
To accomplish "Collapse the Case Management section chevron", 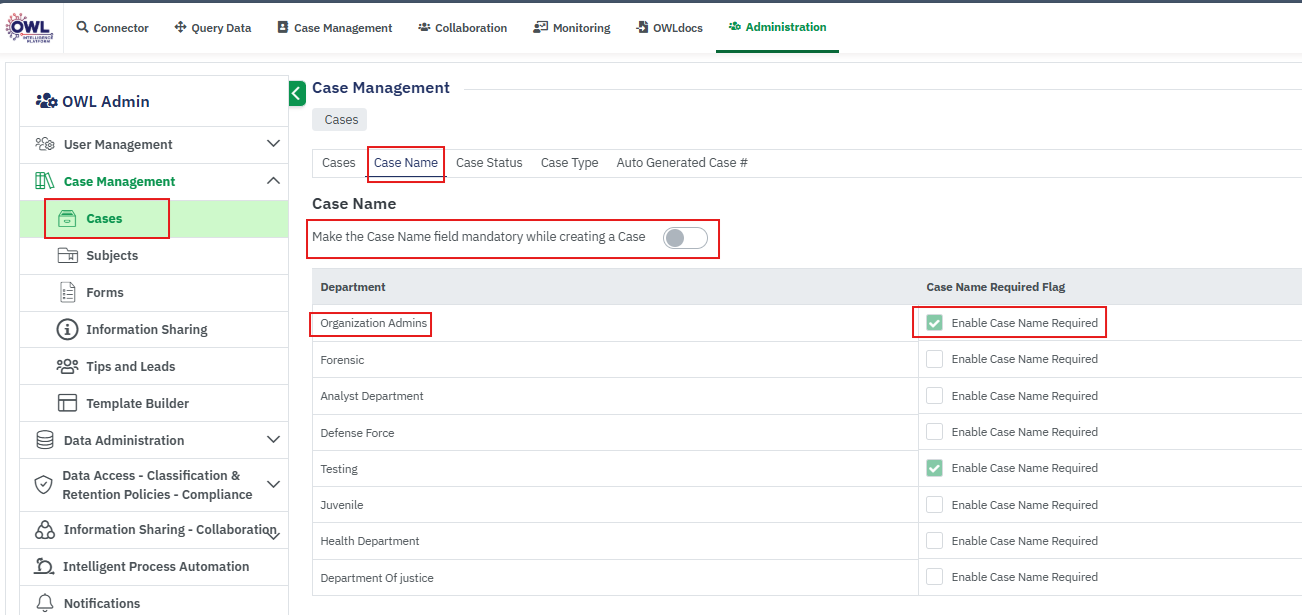I will [x=273, y=181].
